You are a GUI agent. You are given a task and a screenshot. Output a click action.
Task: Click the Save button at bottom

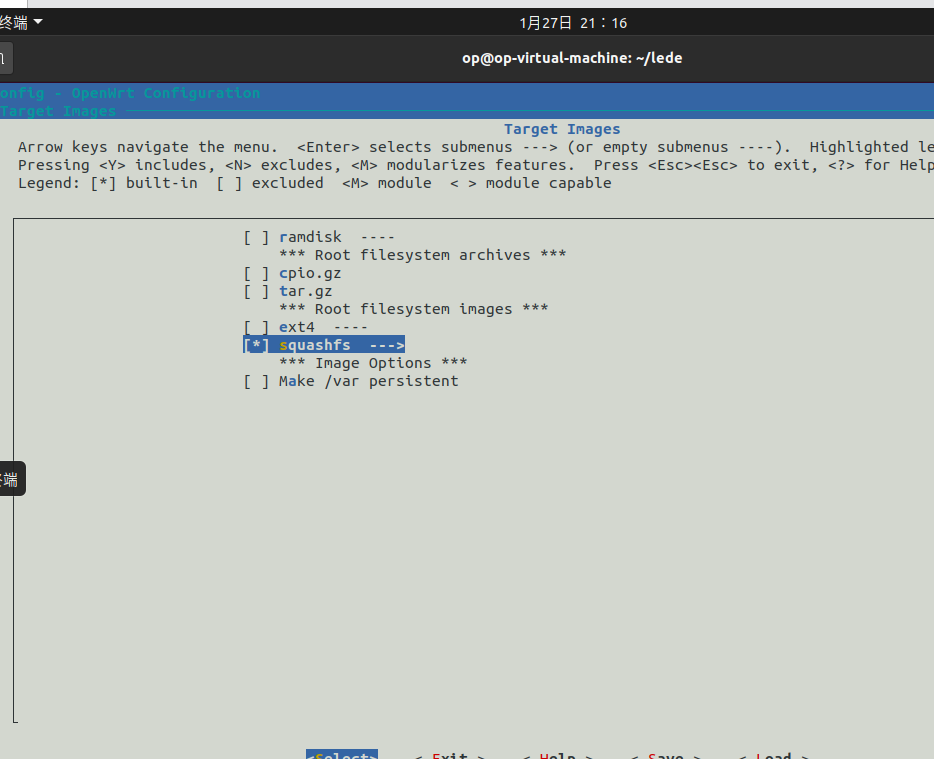pos(665,754)
